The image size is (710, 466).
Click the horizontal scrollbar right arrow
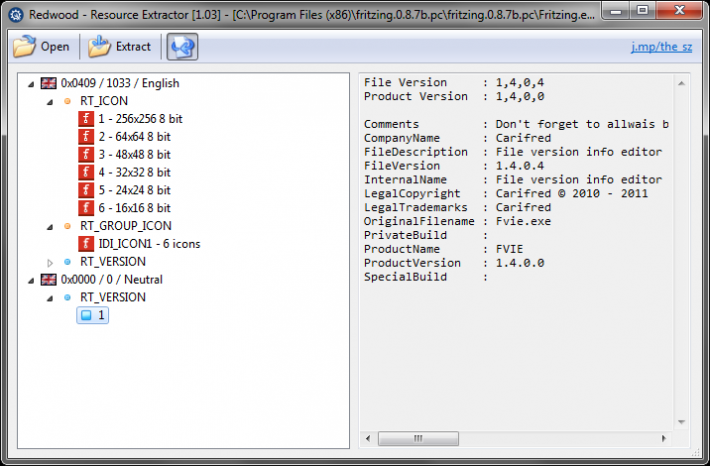pyautogui.click(x=664, y=438)
